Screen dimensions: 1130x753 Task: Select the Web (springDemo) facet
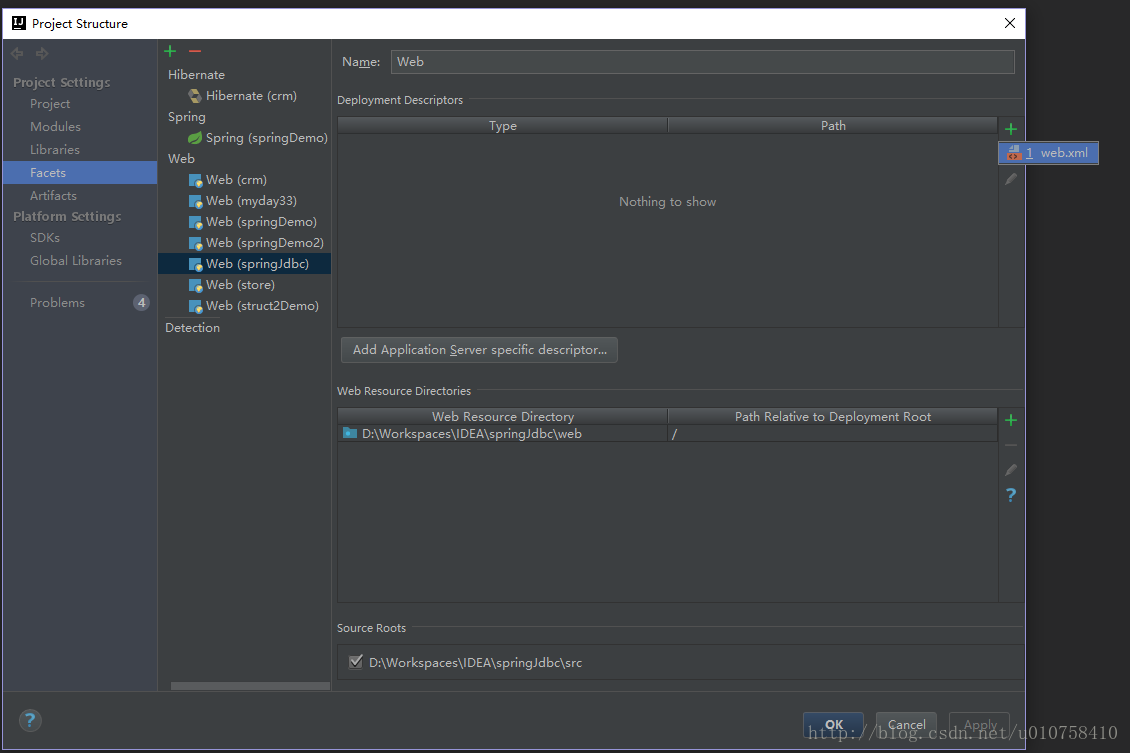(x=252, y=222)
